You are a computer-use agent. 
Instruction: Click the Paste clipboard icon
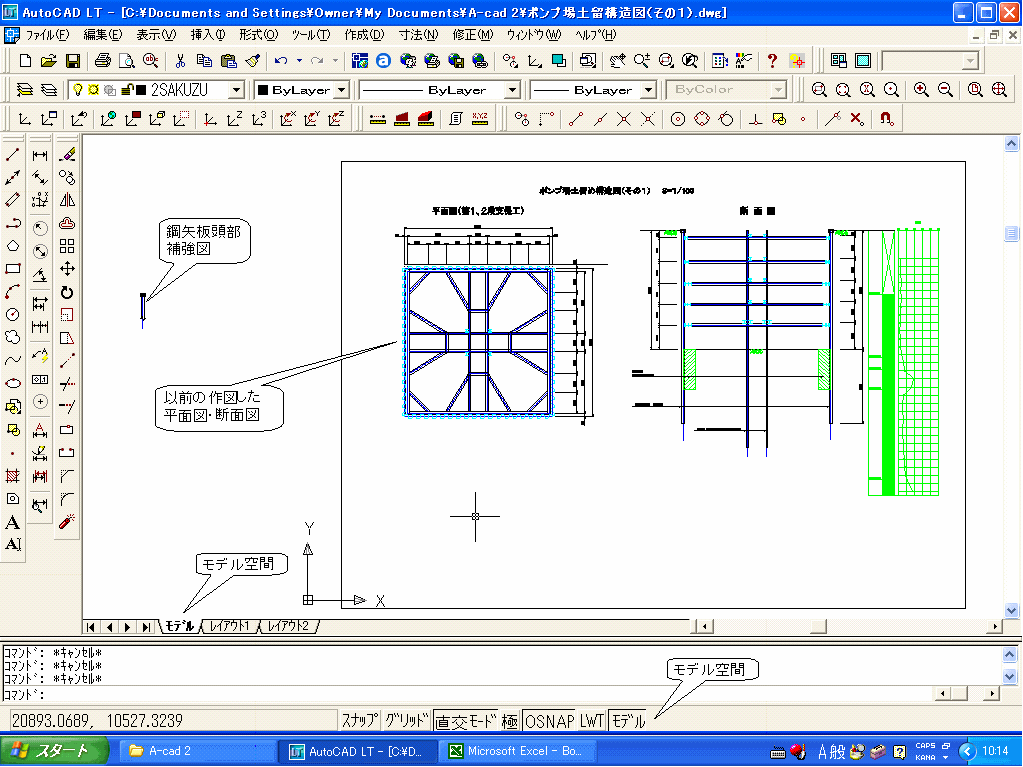pyautogui.click(x=228, y=61)
